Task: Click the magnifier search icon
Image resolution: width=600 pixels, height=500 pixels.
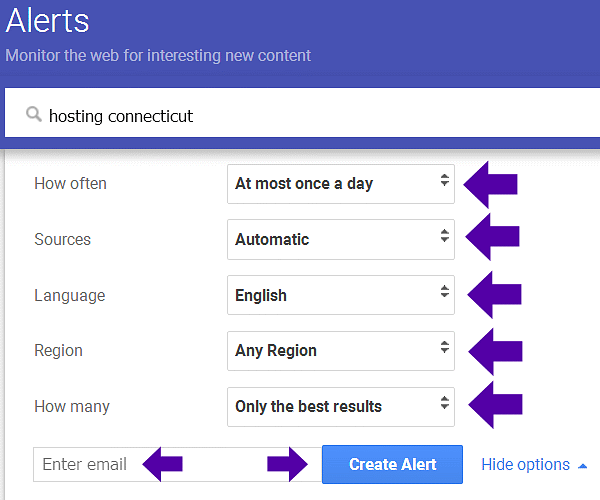Action: pyautogui.click(x=35, y=116)
